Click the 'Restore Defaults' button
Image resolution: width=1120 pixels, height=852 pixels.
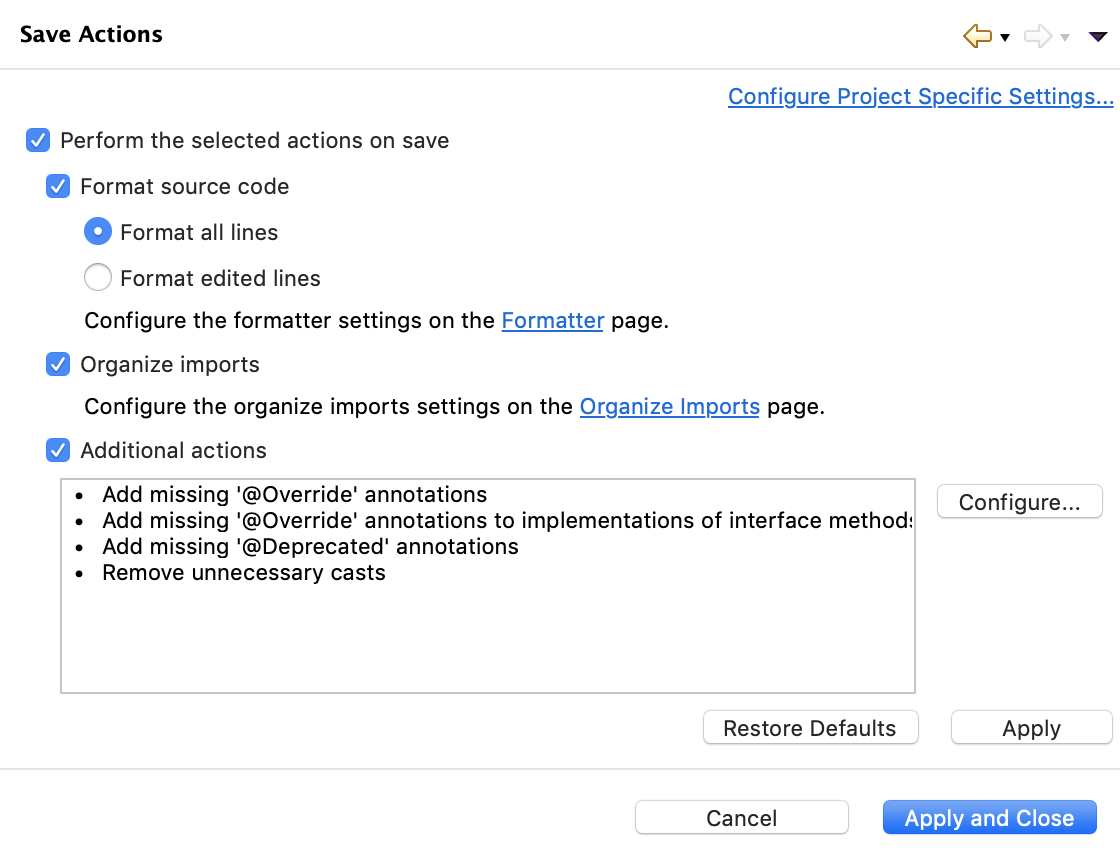click(810, 728)
